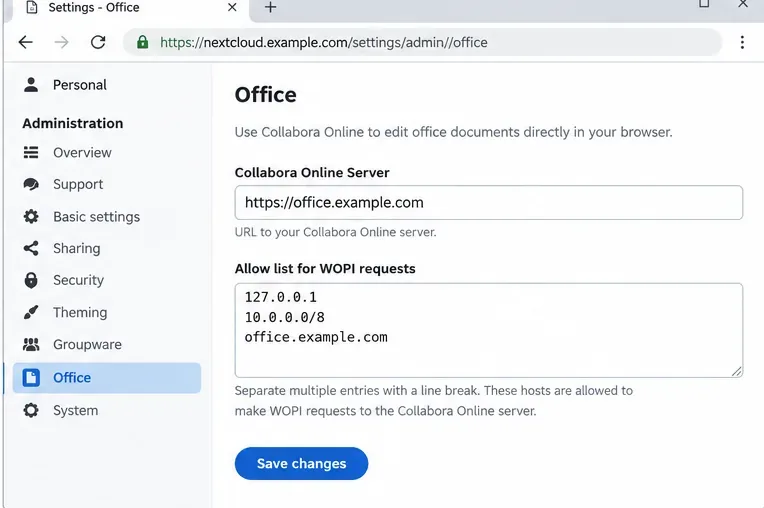Click the Allow list for WOPI requests label
The image size is (764, 508).
coord(325,268)
